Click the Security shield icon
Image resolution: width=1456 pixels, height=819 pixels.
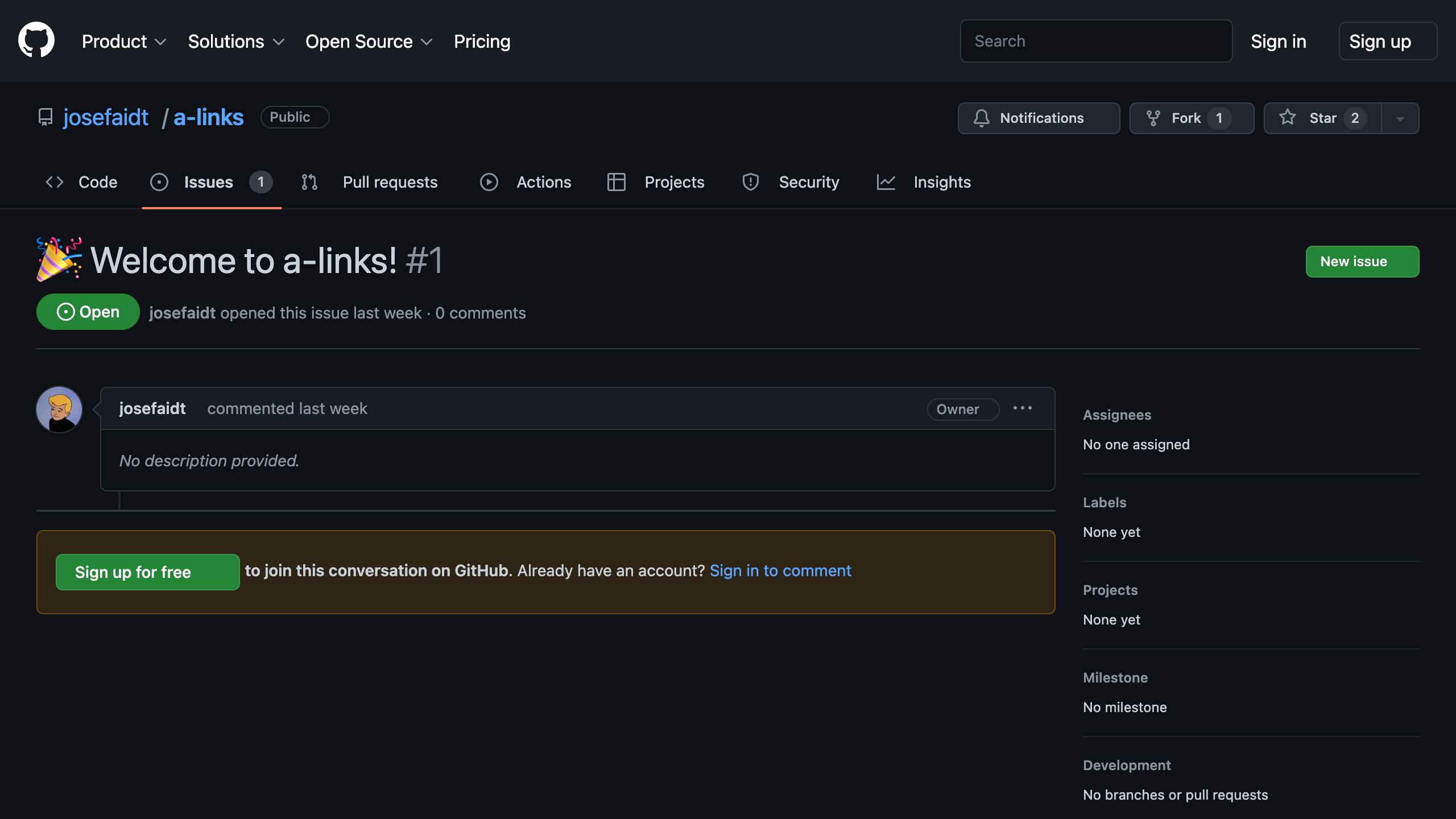(x=751, y=182)
